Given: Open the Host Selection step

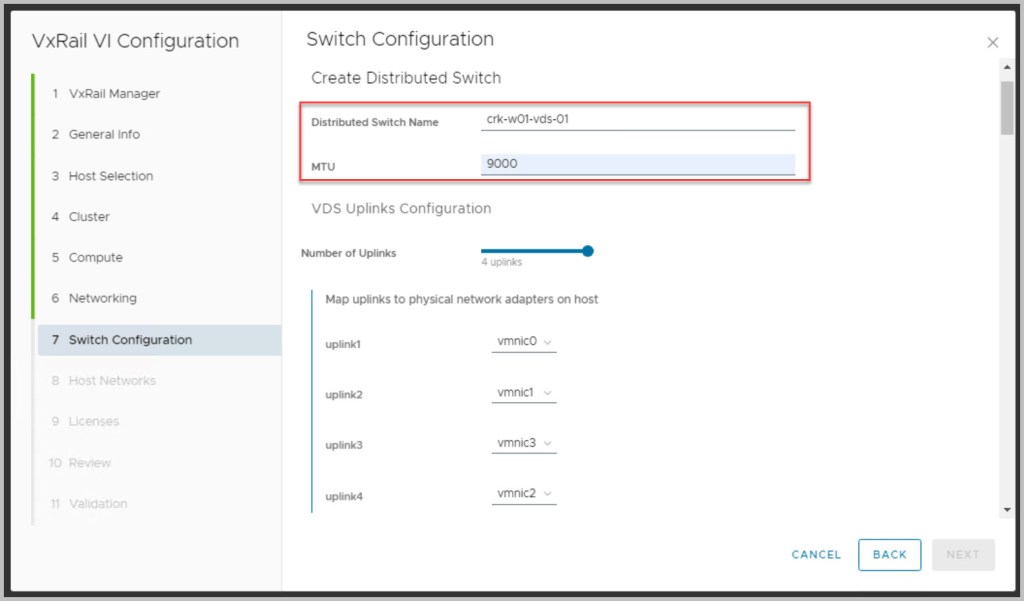Looking at the screenshot, I should click(110, 176).
